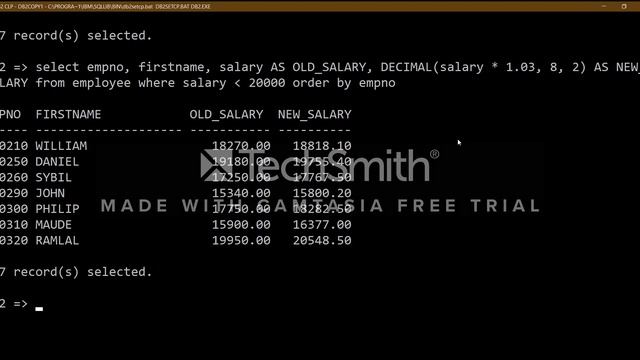Click old salary value 19950.00
The height and width of the screenshot is (360, 640).
241,240
